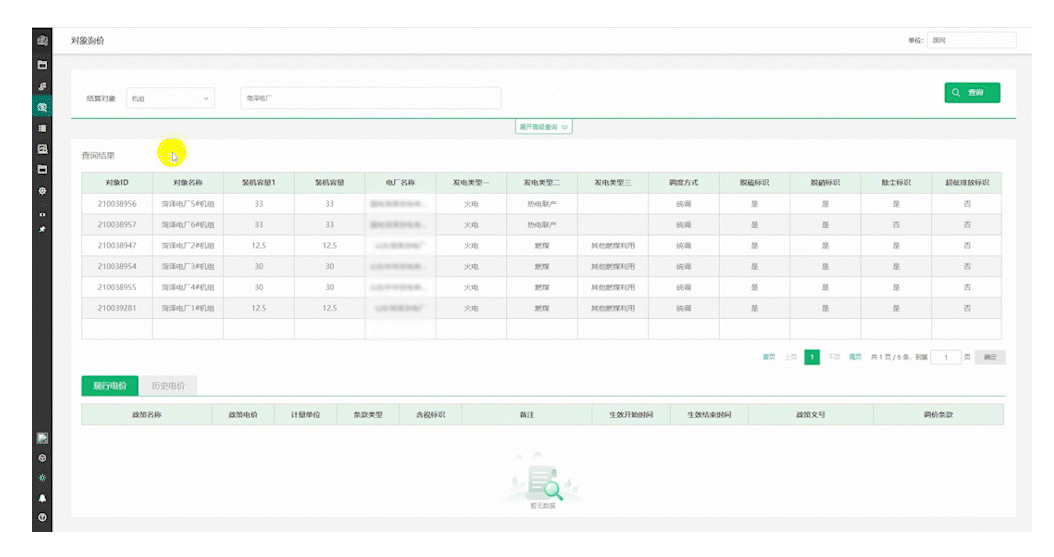Click the notification bell icon in the sidebar
Screen dimensions: 1054x557
42,497
